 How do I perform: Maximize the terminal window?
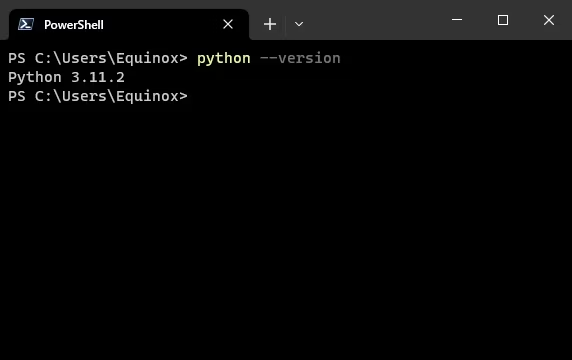pos(503,20)
